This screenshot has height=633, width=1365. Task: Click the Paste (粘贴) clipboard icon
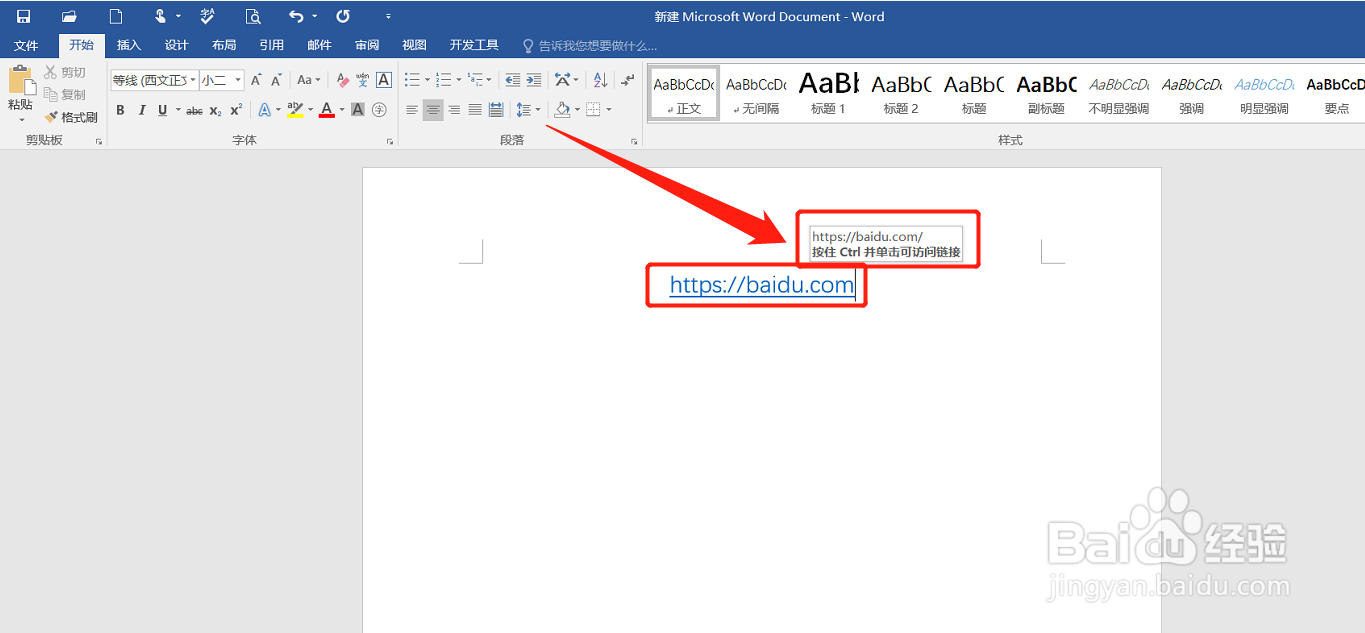(x=21, y=80)
